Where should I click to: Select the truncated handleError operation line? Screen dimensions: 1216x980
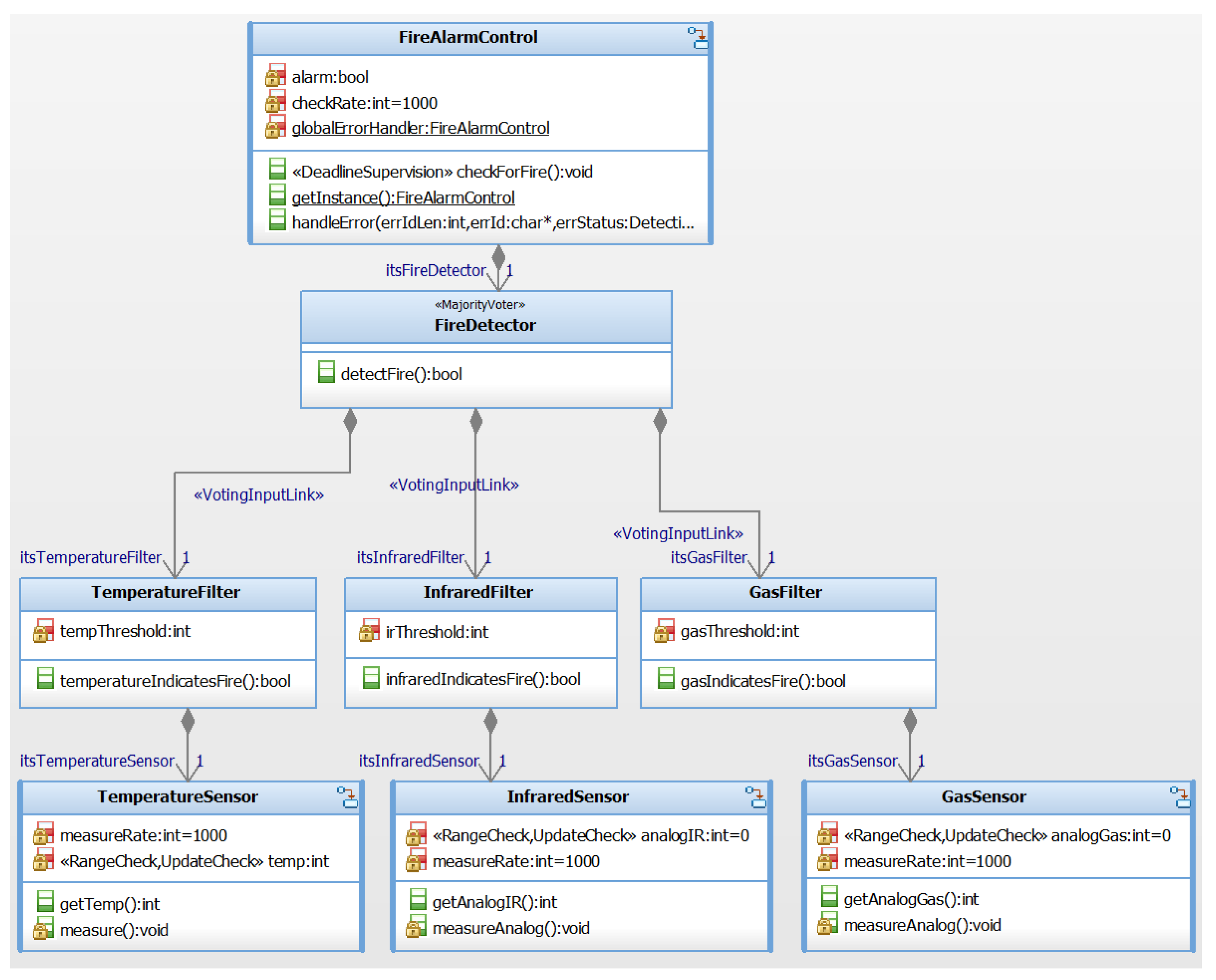coord(492,223)
